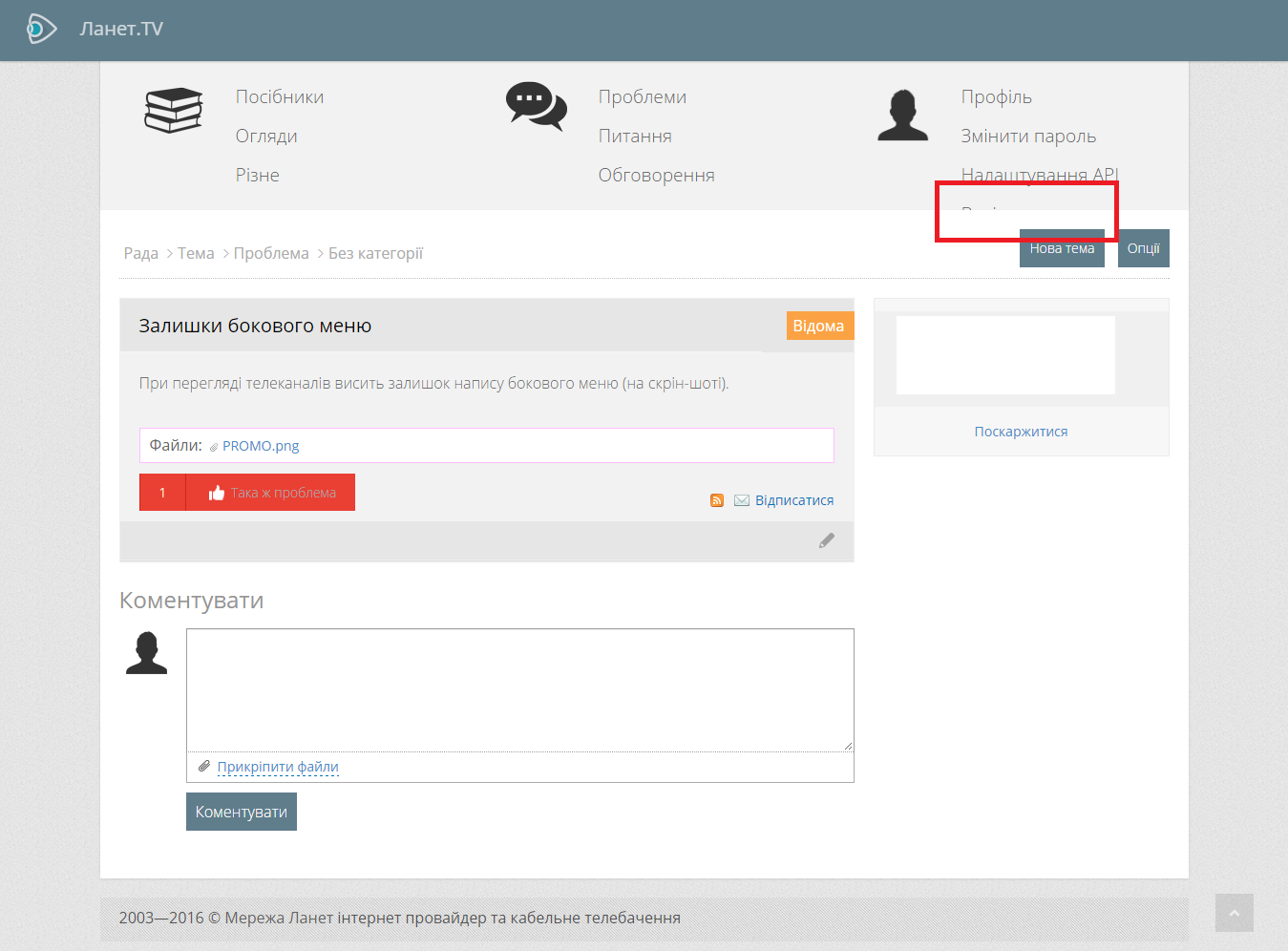Click inside the comment text area
The image size is (1288, 951).
519,689
